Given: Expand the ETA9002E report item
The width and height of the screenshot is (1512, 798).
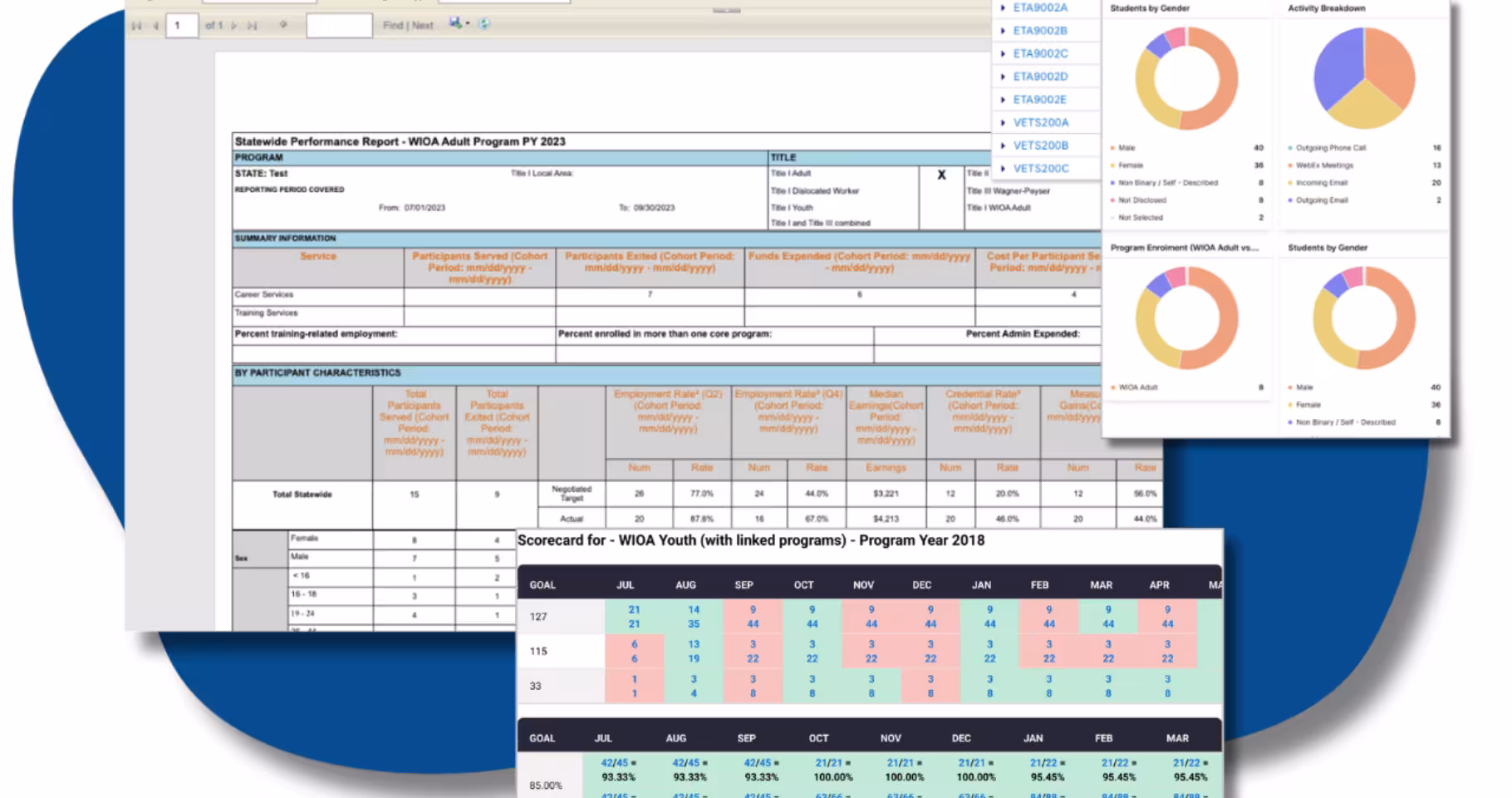Looking at the screenshot, I should pos(1005,99).
